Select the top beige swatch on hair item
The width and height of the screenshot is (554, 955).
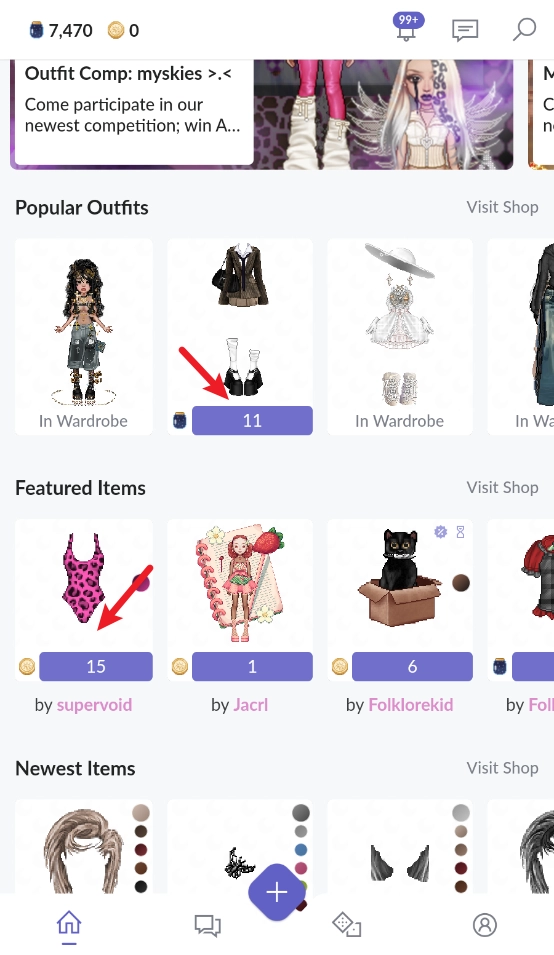141,812
